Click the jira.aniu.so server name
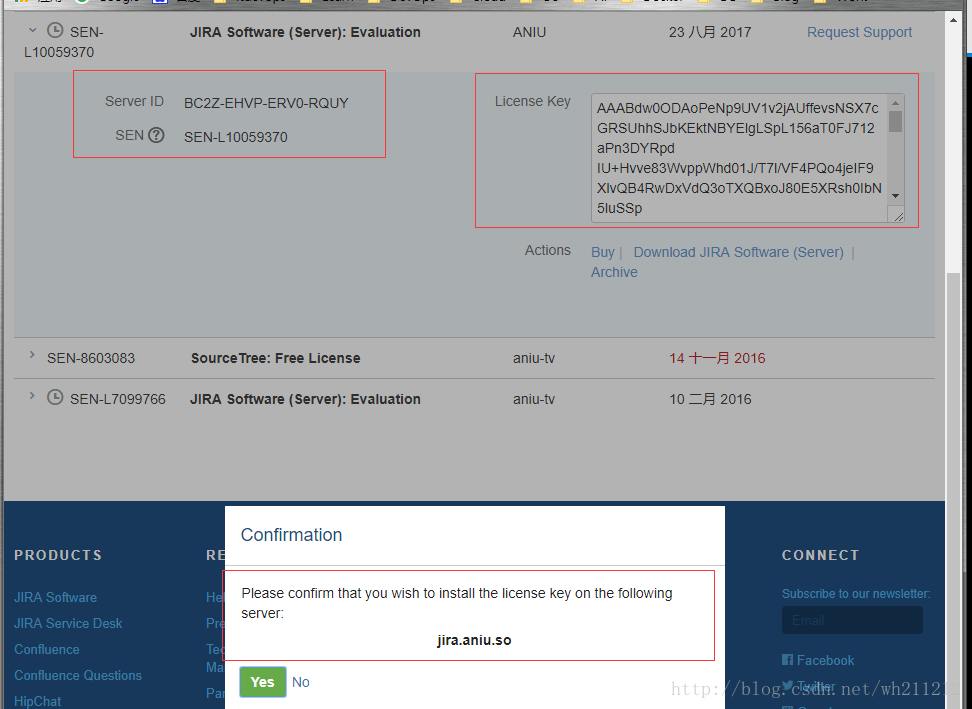972x709 pixels. [x=474, y=640]
